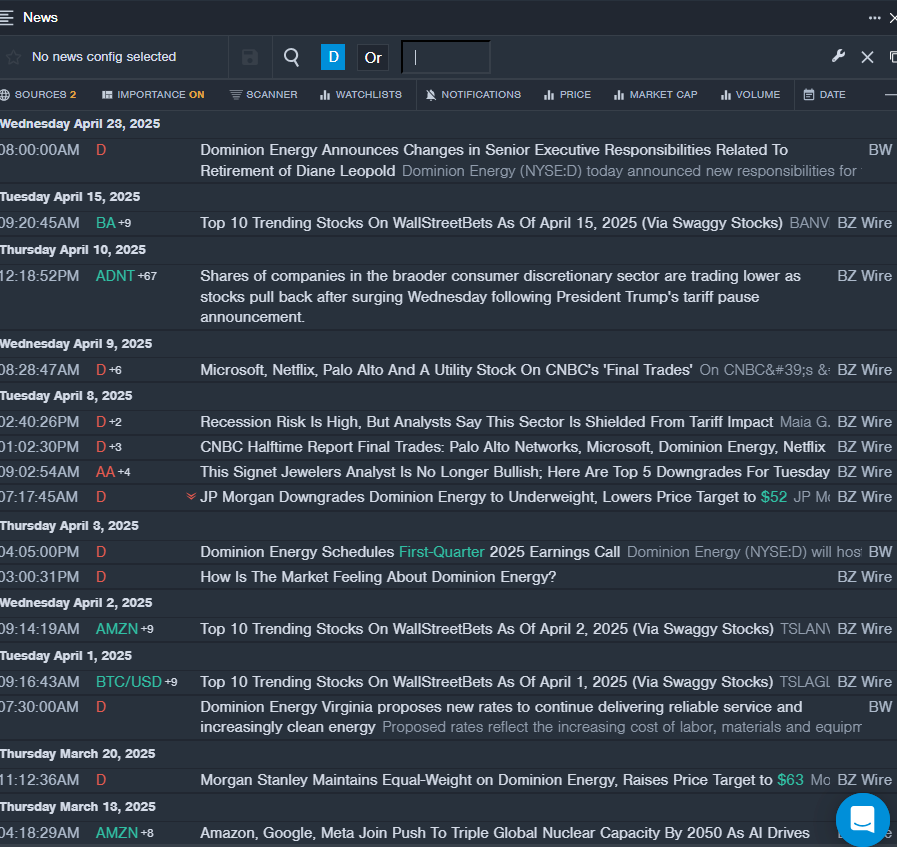Open the Notifications filter
This screenshot has width=897, height=847.
474,94
